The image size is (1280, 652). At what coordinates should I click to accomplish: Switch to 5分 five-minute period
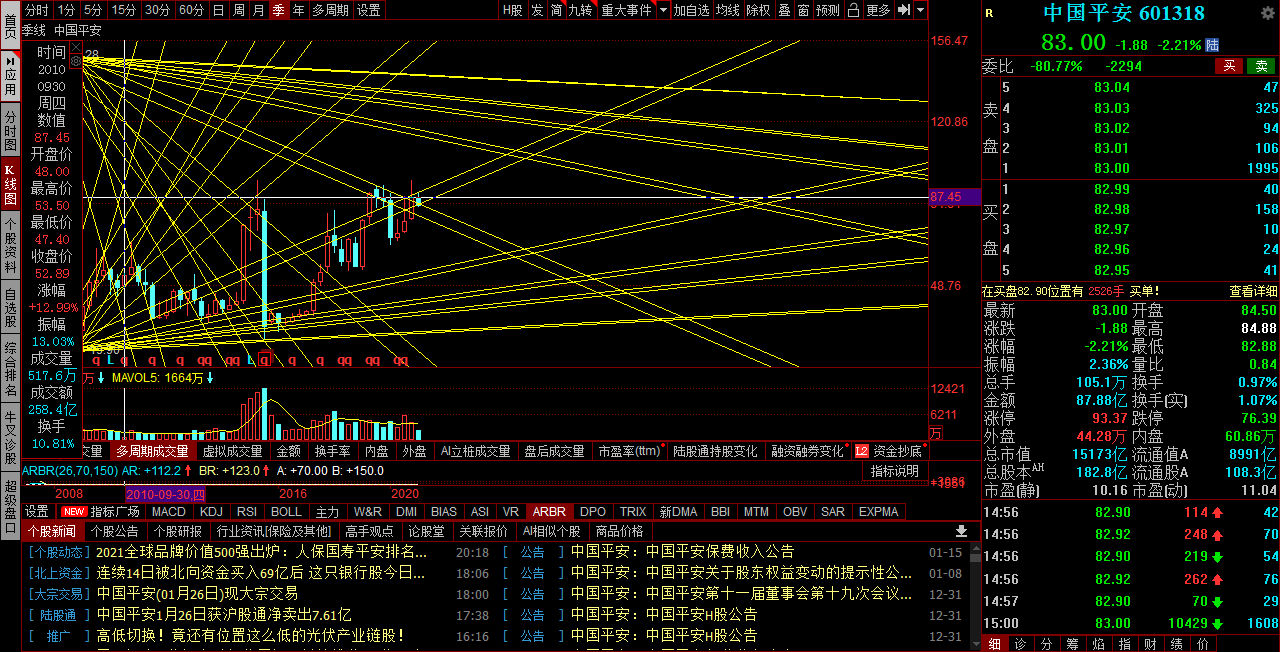pyautogui.click(x=93, y=10)
